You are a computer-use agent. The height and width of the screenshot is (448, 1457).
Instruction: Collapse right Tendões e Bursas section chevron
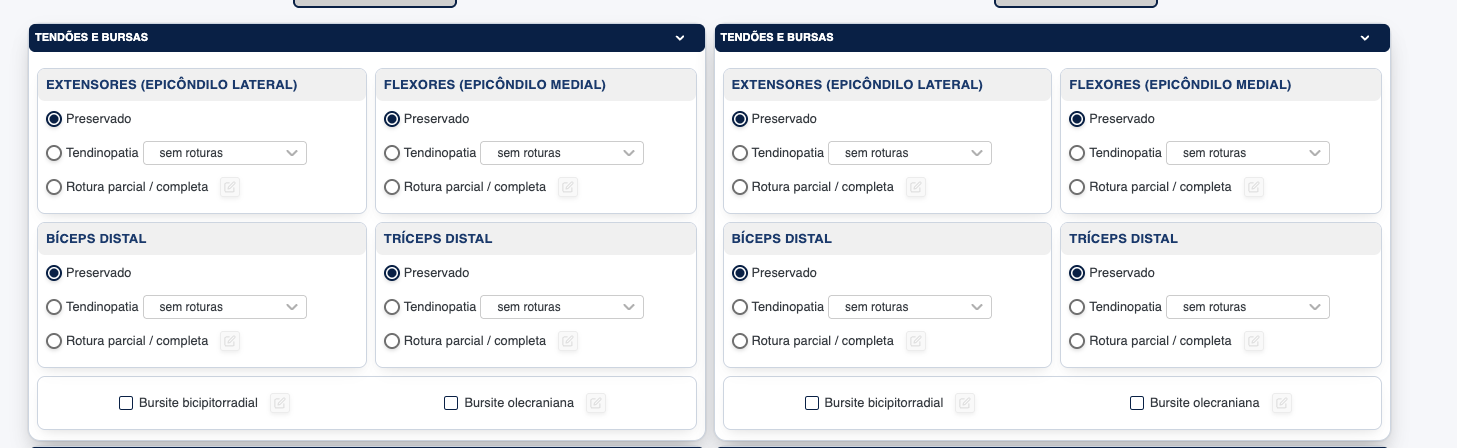click(1365, 38)
